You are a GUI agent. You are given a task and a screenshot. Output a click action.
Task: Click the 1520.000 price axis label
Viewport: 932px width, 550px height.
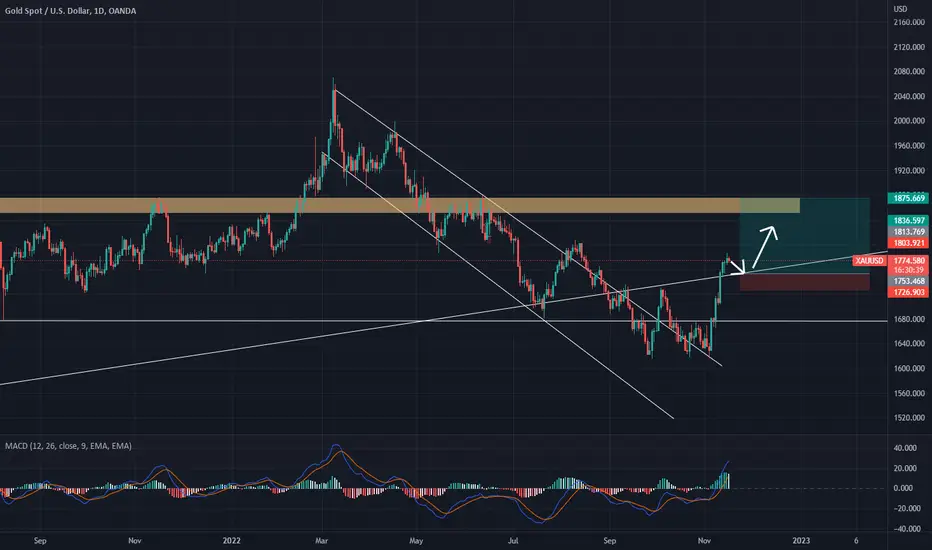[x=909, y=418]
